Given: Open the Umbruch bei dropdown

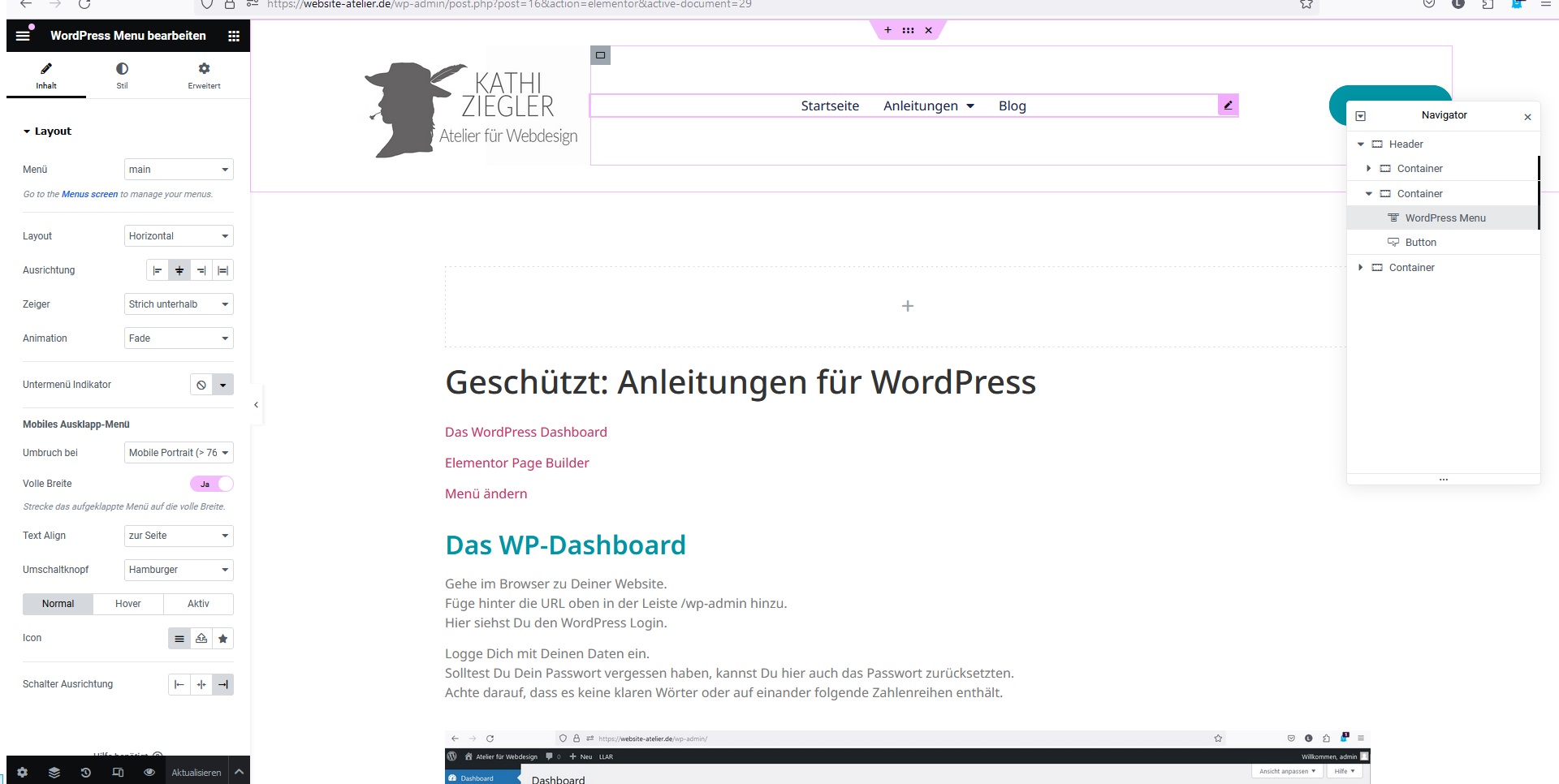Looking at the screenshot, I should coord(179,453).
